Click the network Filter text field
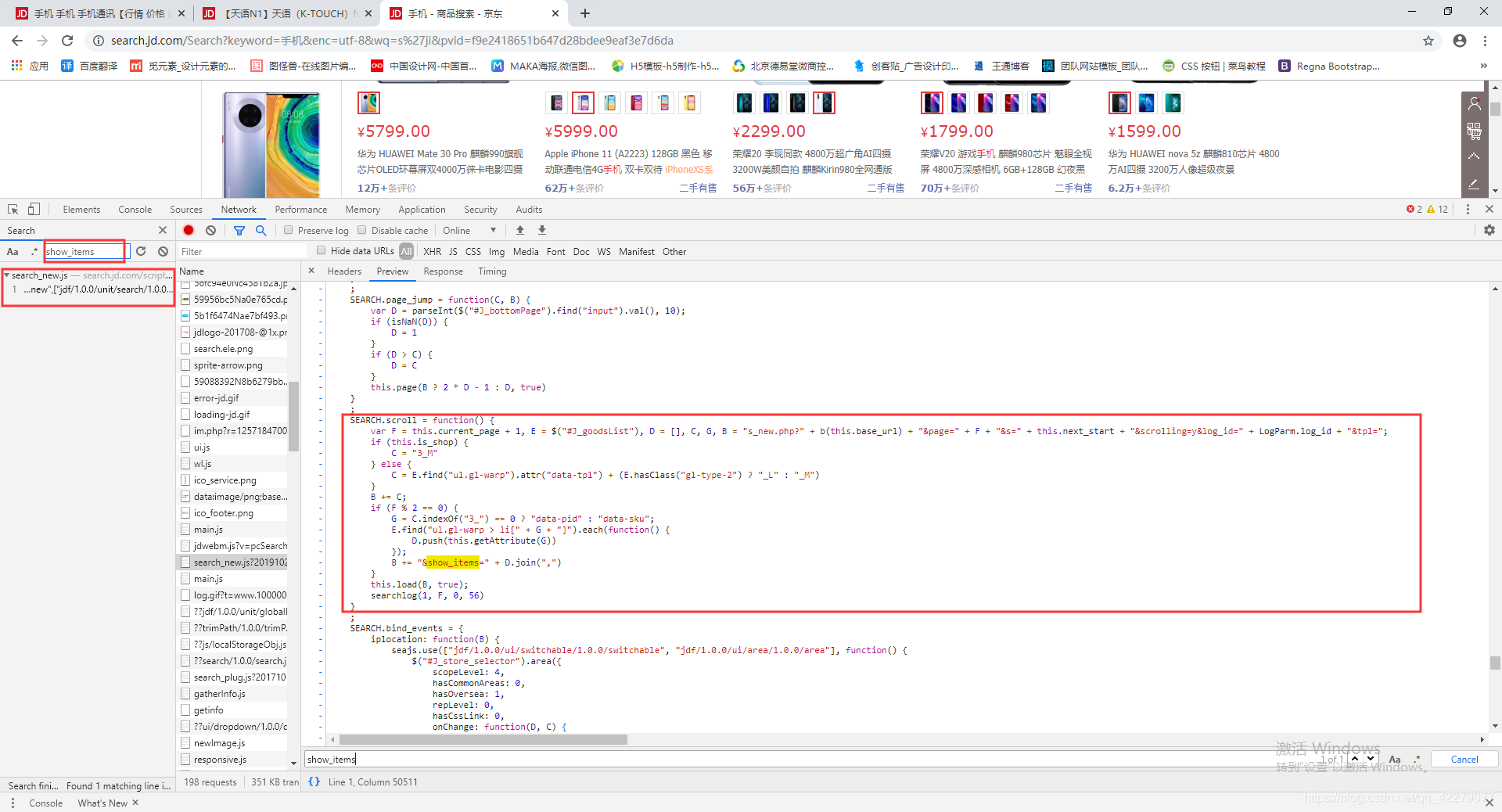This screenshot has width=1502, height=812. pyautogui.click(x=243, y=251)
